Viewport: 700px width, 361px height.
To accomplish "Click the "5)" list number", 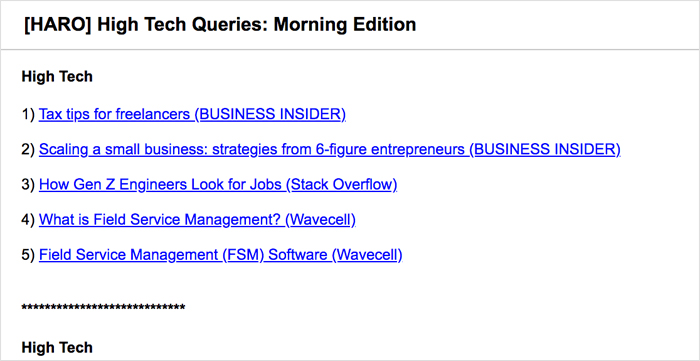I will click(x=28, y=255).
